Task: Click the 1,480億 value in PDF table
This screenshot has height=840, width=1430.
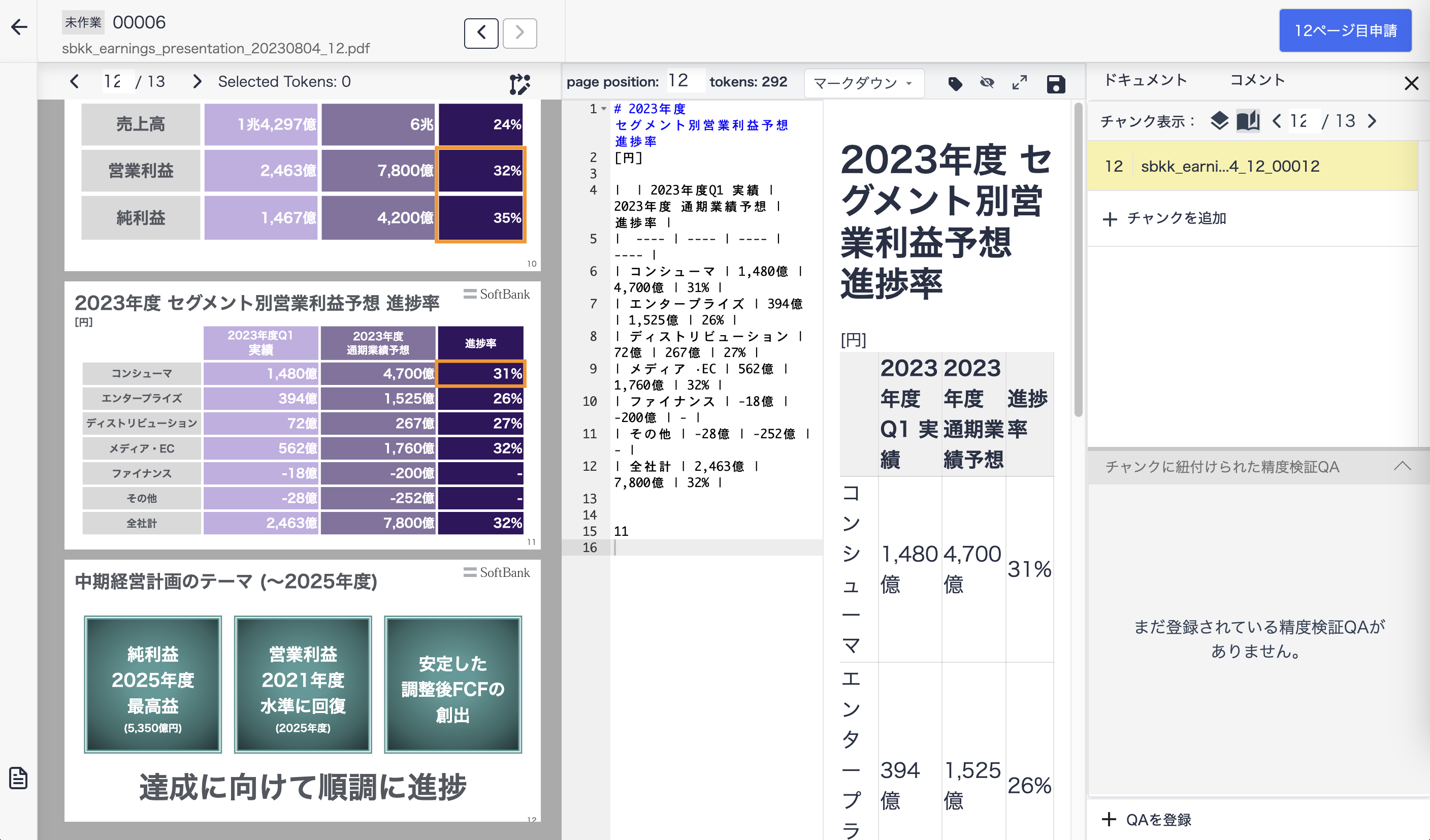Action: 261,373
